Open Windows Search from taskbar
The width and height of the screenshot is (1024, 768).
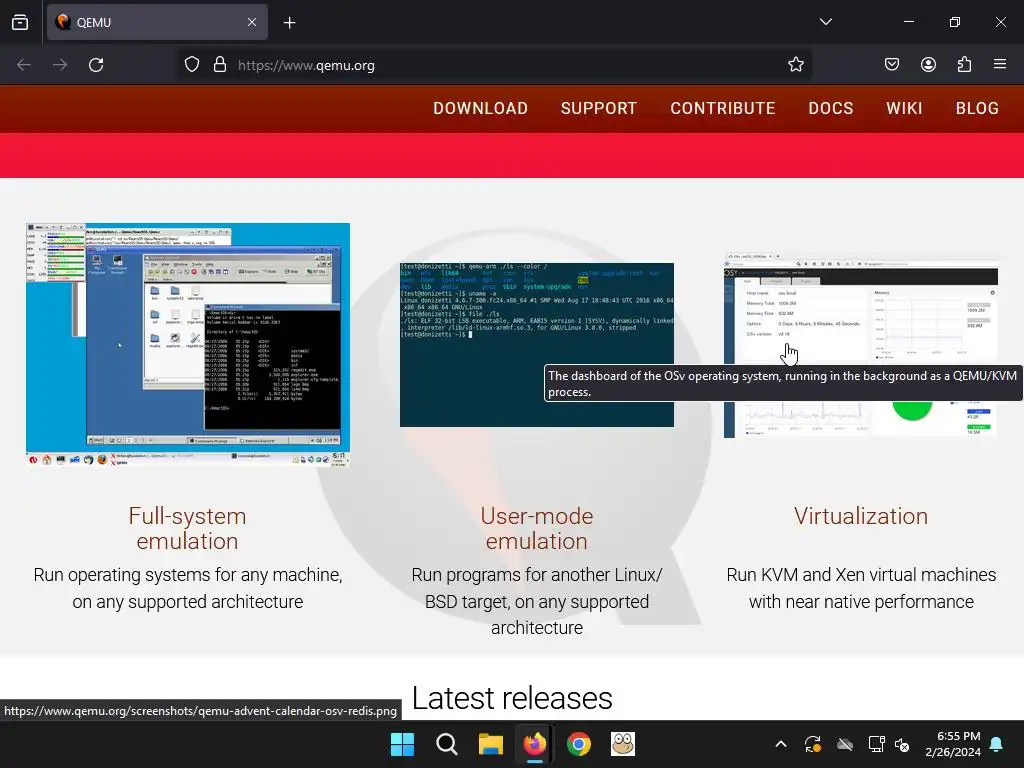tap(447, 744)
